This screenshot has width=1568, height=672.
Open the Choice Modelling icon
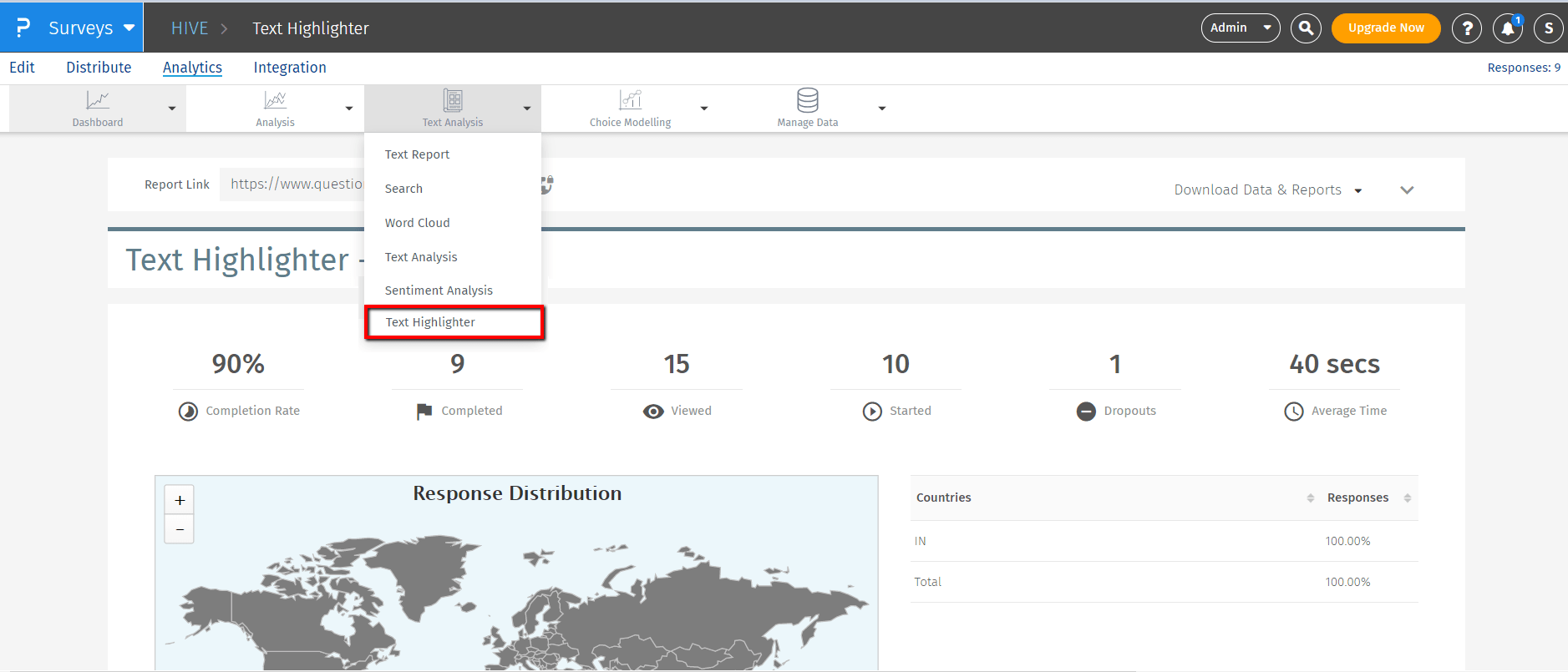[x=630, y=101]
